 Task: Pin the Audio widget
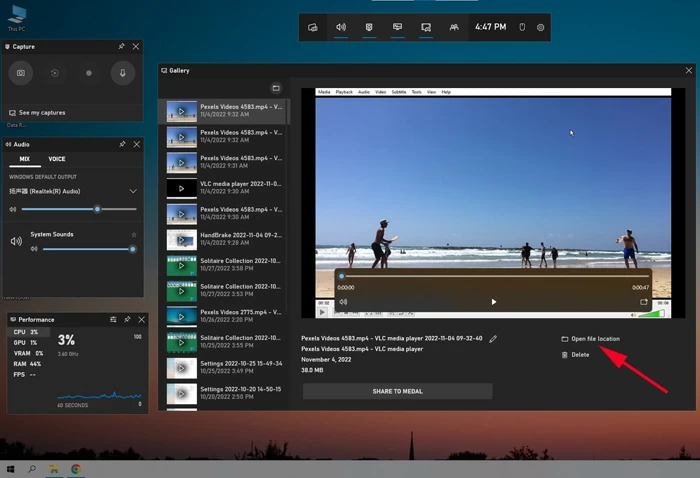(122, 144)
